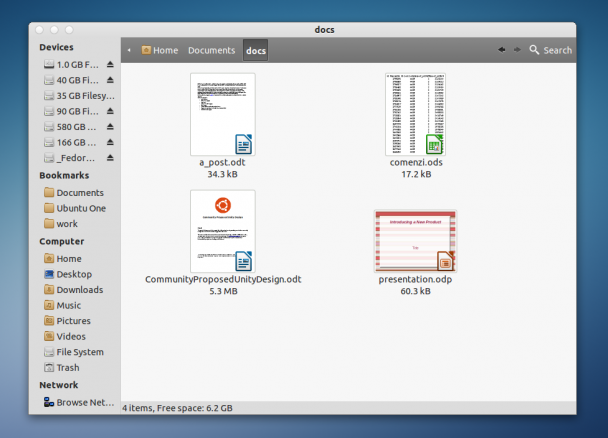This screenshot has height=438, width=608.
Task: Click the comenzi.ods file name
Action: (x=416, y=162)
